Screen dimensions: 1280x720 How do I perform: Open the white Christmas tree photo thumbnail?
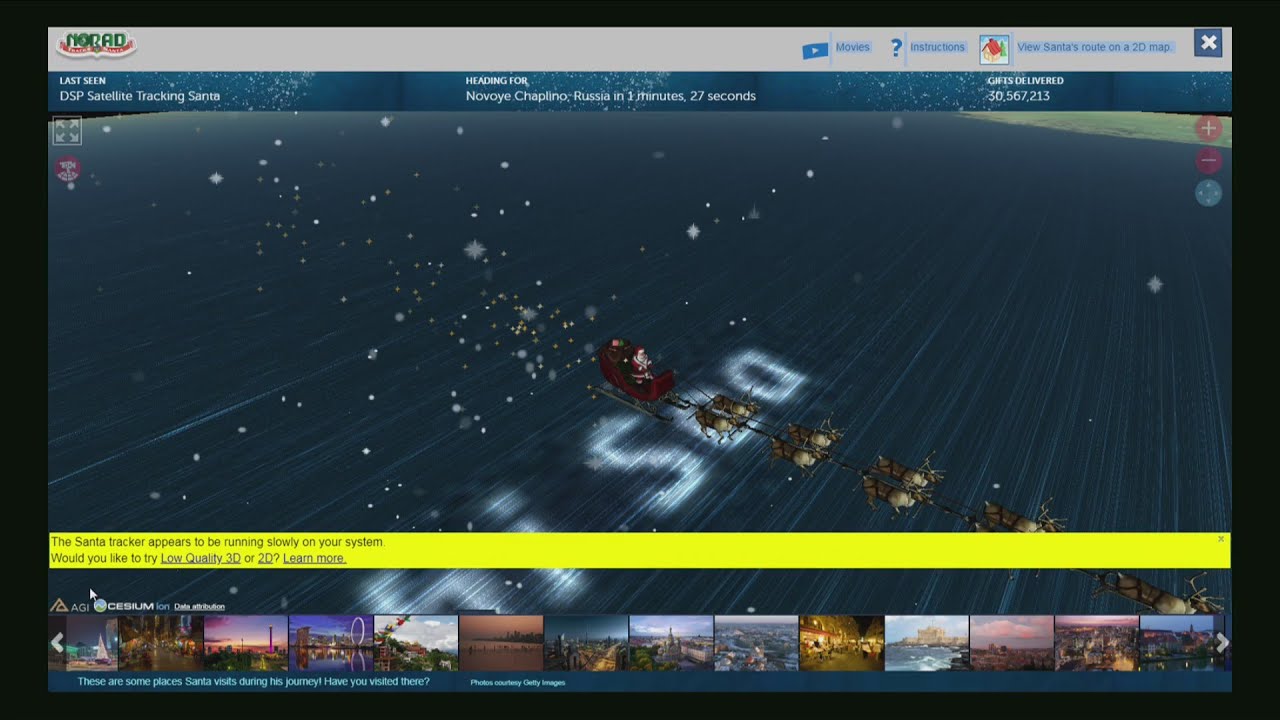(92, 643)
